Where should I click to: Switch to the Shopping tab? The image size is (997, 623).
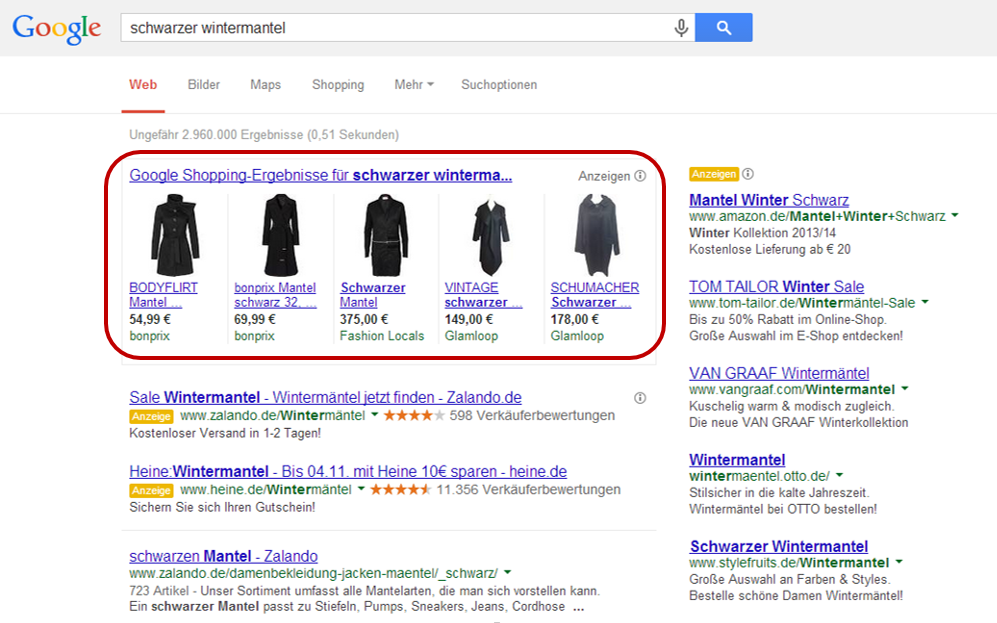pyautogui.click(x=338, y=85)
